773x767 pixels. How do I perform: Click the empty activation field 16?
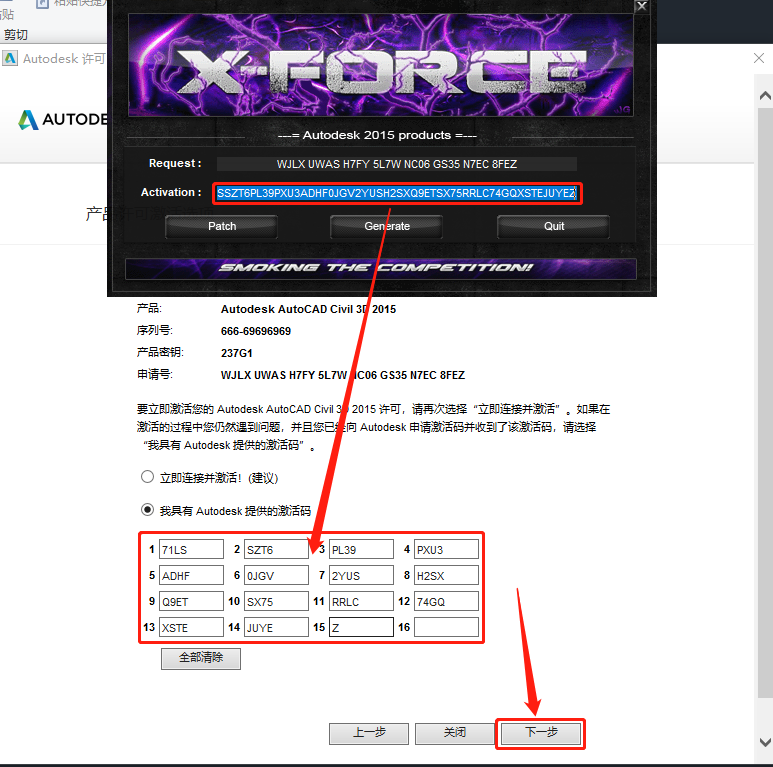pyautogui.click(x=446, y=628)
